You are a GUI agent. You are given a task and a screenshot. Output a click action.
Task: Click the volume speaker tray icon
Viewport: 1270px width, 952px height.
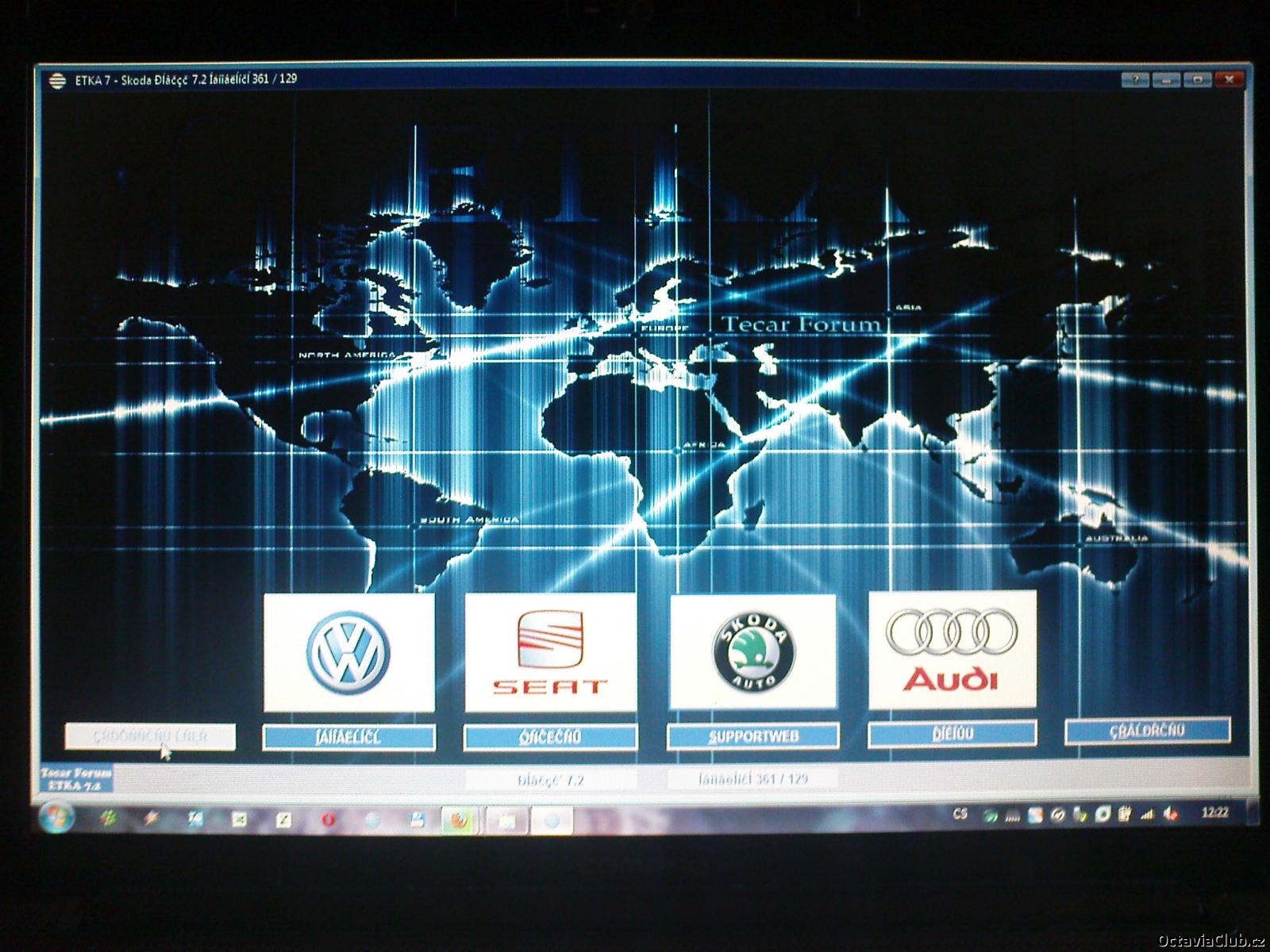point(1170,815)
